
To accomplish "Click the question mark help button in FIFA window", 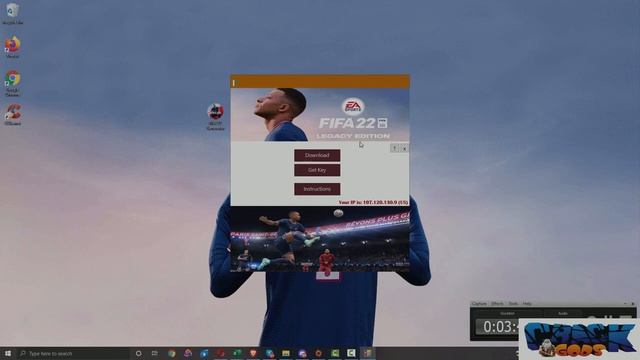I will 394,148.
